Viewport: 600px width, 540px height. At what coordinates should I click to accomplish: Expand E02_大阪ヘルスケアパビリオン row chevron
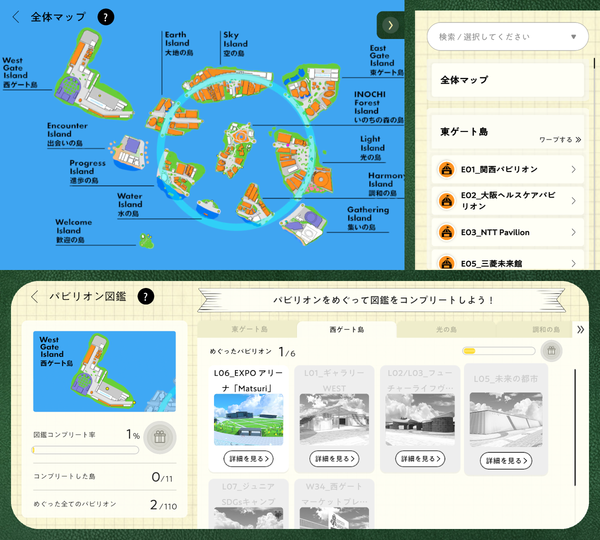pyautogui.click(x=573, y=201)
